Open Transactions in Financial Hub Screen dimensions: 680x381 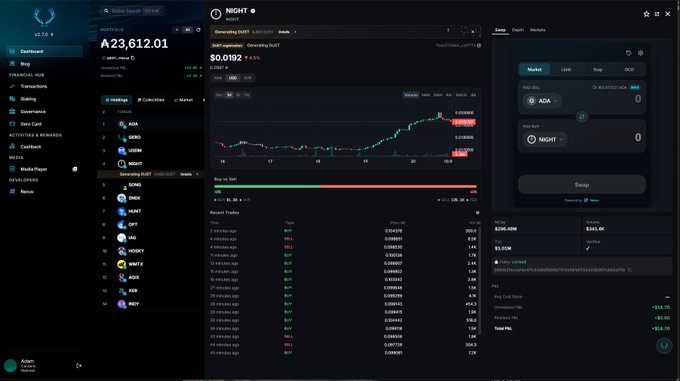(x=33, y=86)
